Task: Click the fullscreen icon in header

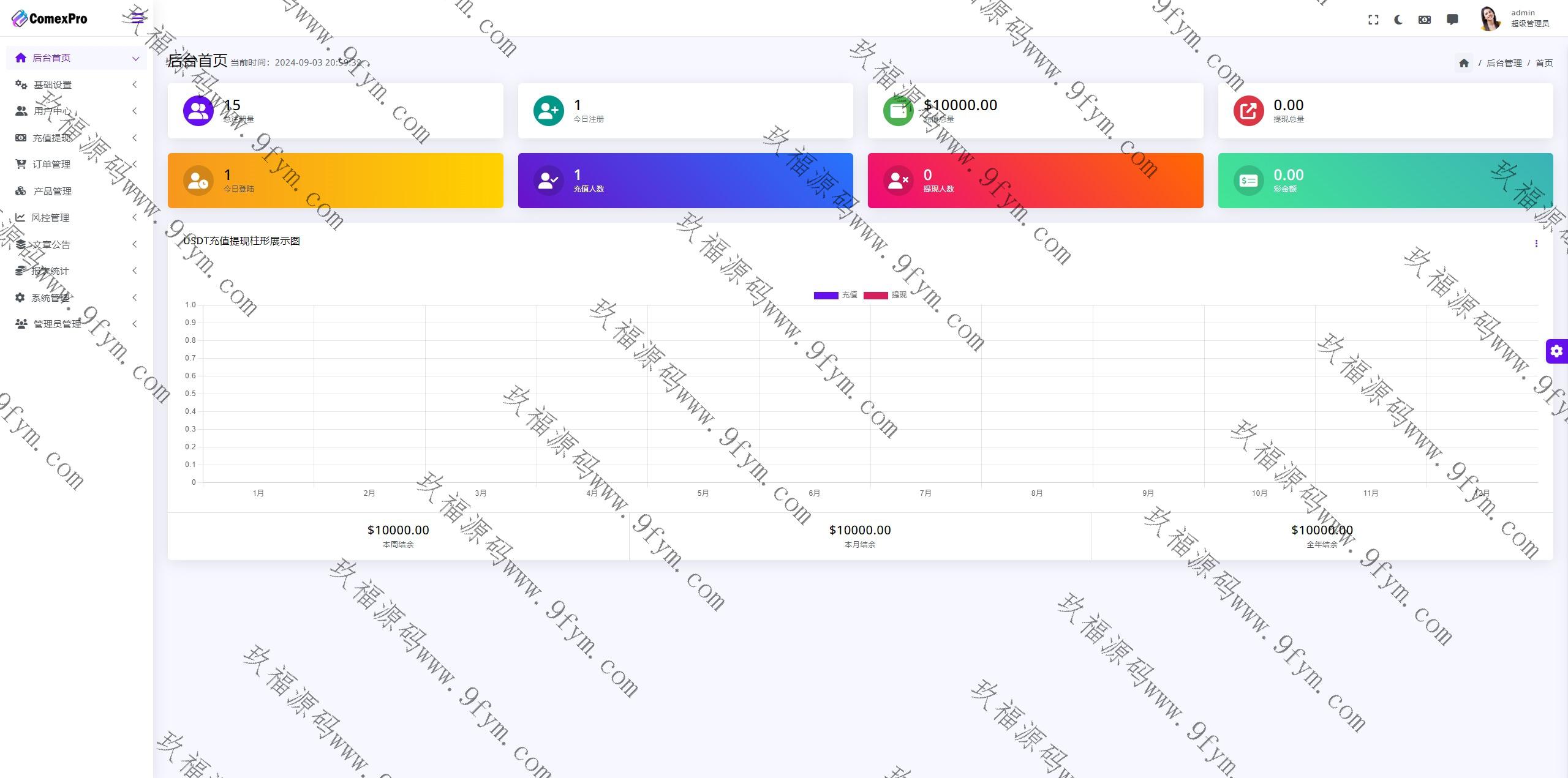Action: [1373, 20]
